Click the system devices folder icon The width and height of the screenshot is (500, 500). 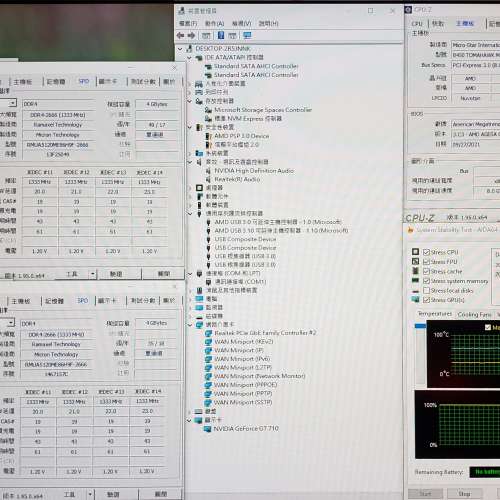tap(199, 153)
